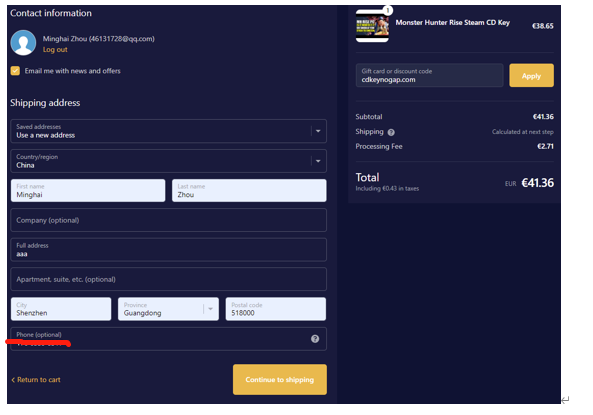This screenshot has height=415, width=593.
Task: Click the Company (optional) field
Action: (x=169, y=220)
